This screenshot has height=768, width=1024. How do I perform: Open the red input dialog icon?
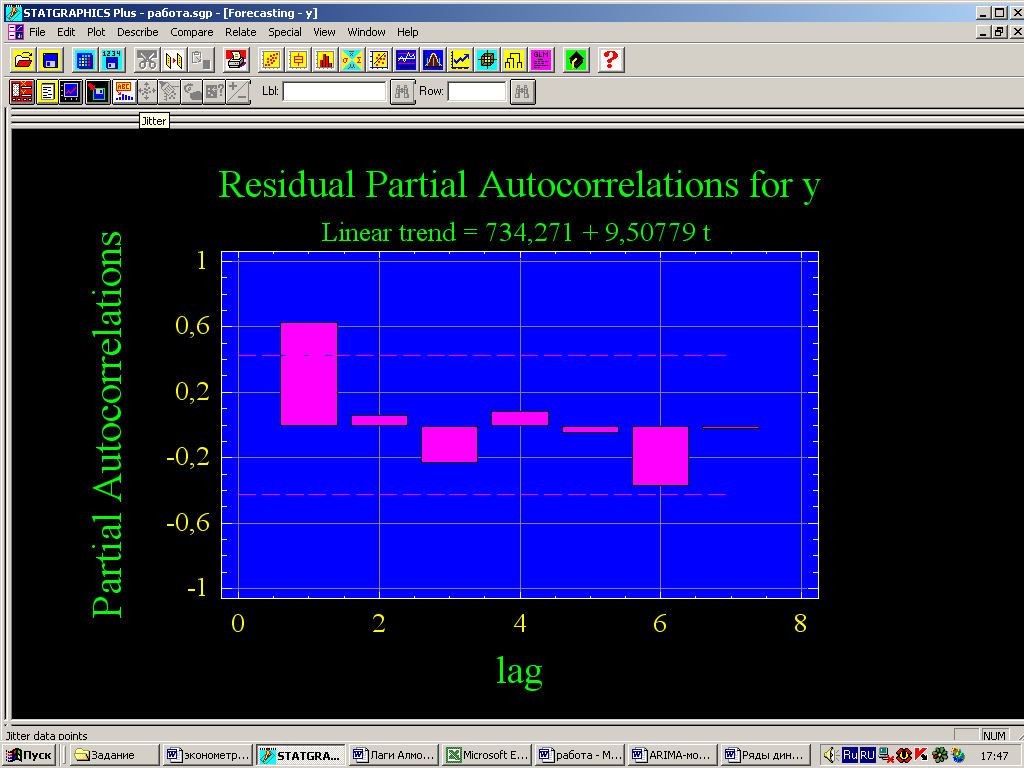[x=22, y=91]
